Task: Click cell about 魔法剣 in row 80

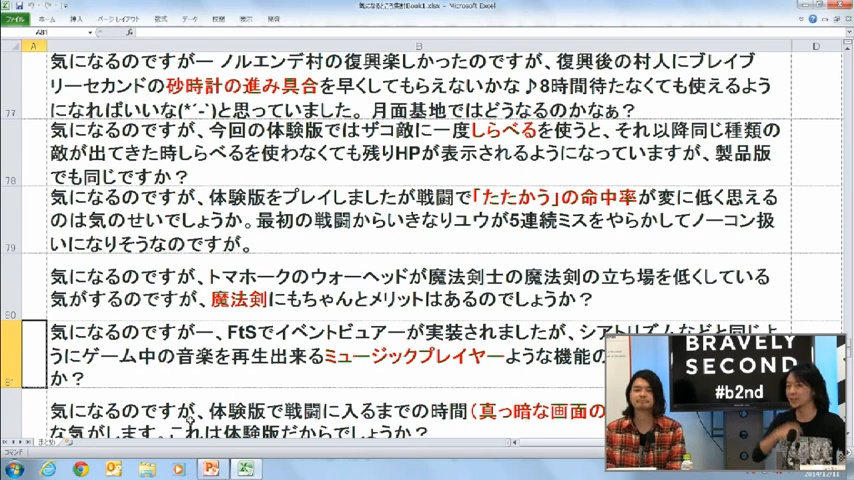Action: click(x=419, y=287)
